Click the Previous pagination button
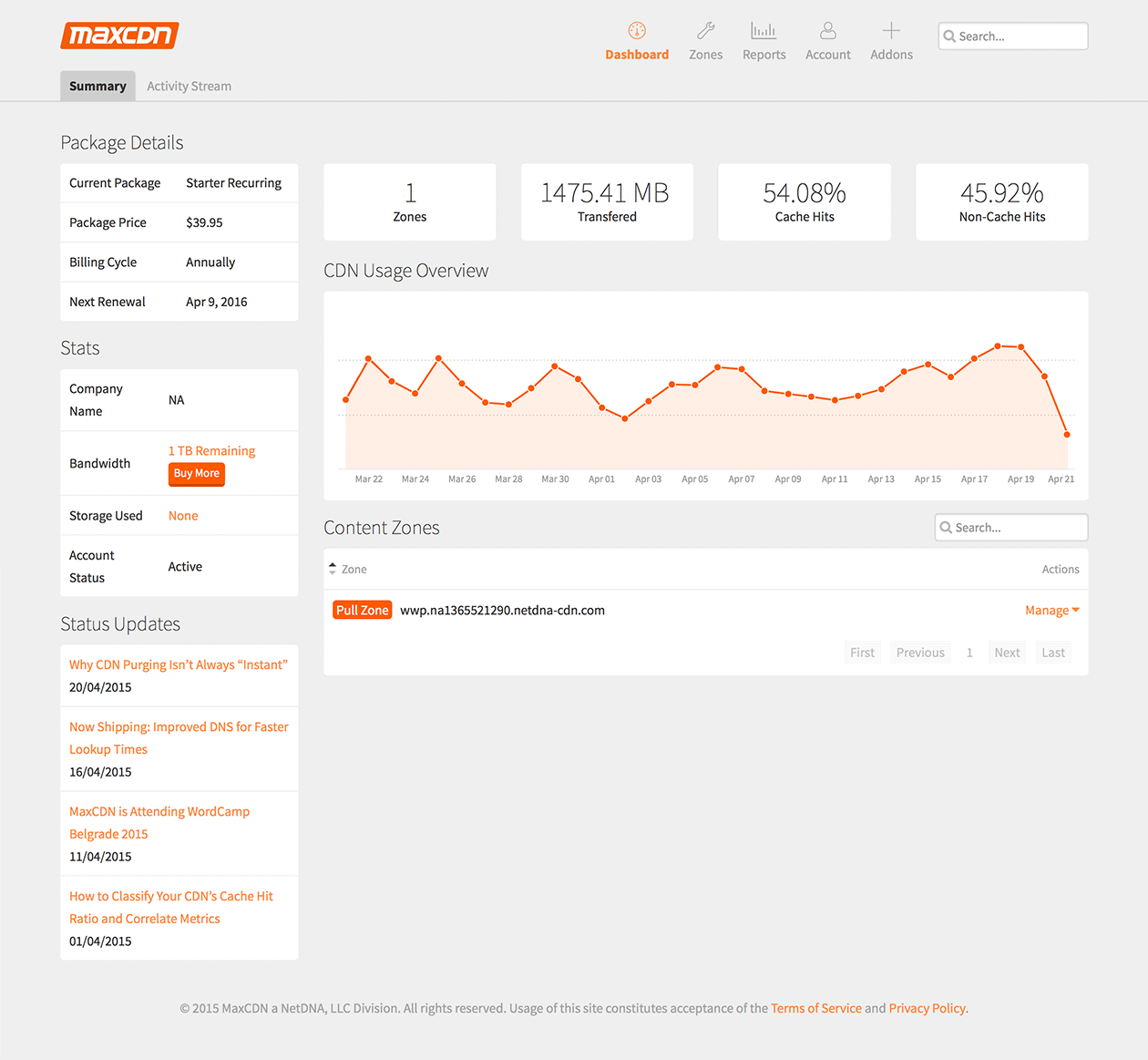Image resolution: width=1148 pixels, height=1060 pixels. pos(920,653)
